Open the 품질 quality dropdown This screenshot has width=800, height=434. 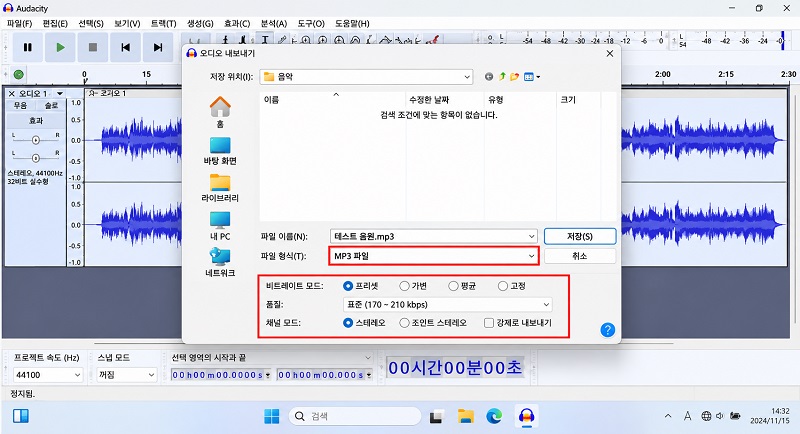pyautogui.click(x=447, y=304)
